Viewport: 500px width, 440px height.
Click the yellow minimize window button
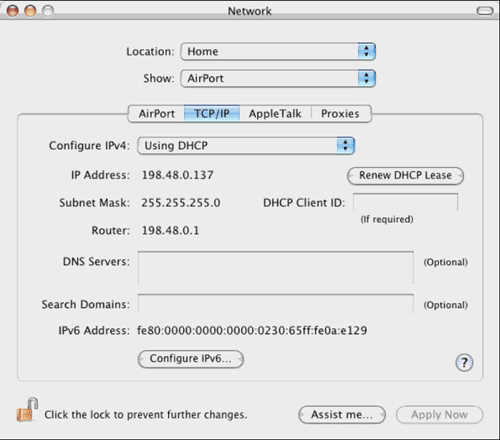point(30,11)
